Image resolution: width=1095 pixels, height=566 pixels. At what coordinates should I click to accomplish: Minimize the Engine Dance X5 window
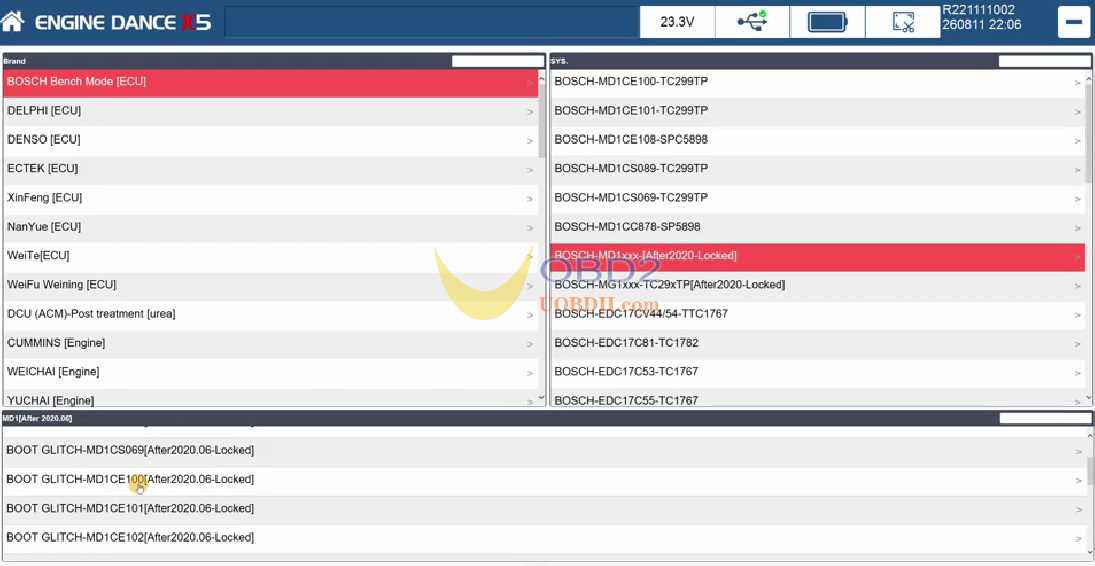click(1073, 22)
